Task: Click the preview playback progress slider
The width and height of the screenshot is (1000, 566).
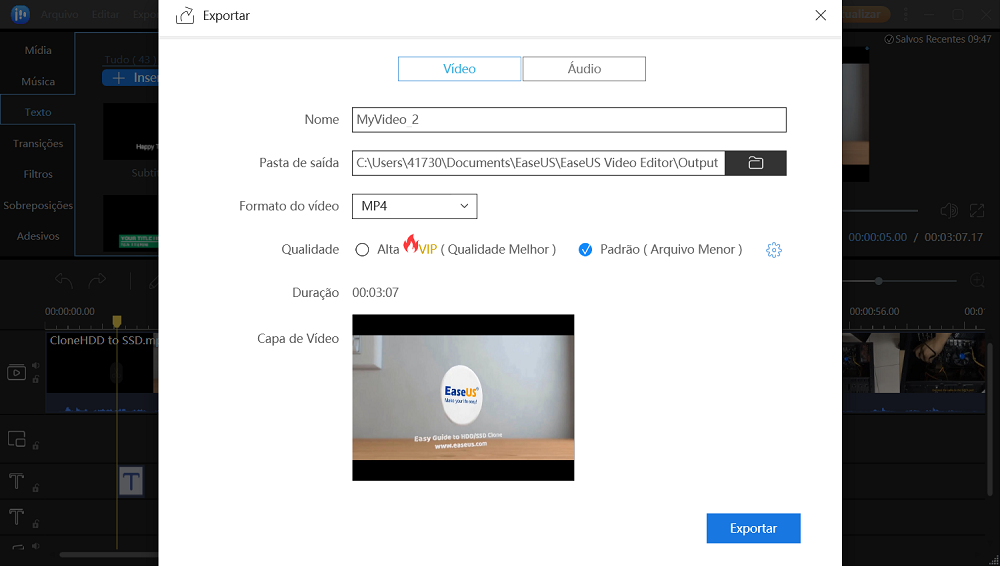Action: tap(880, 211)
